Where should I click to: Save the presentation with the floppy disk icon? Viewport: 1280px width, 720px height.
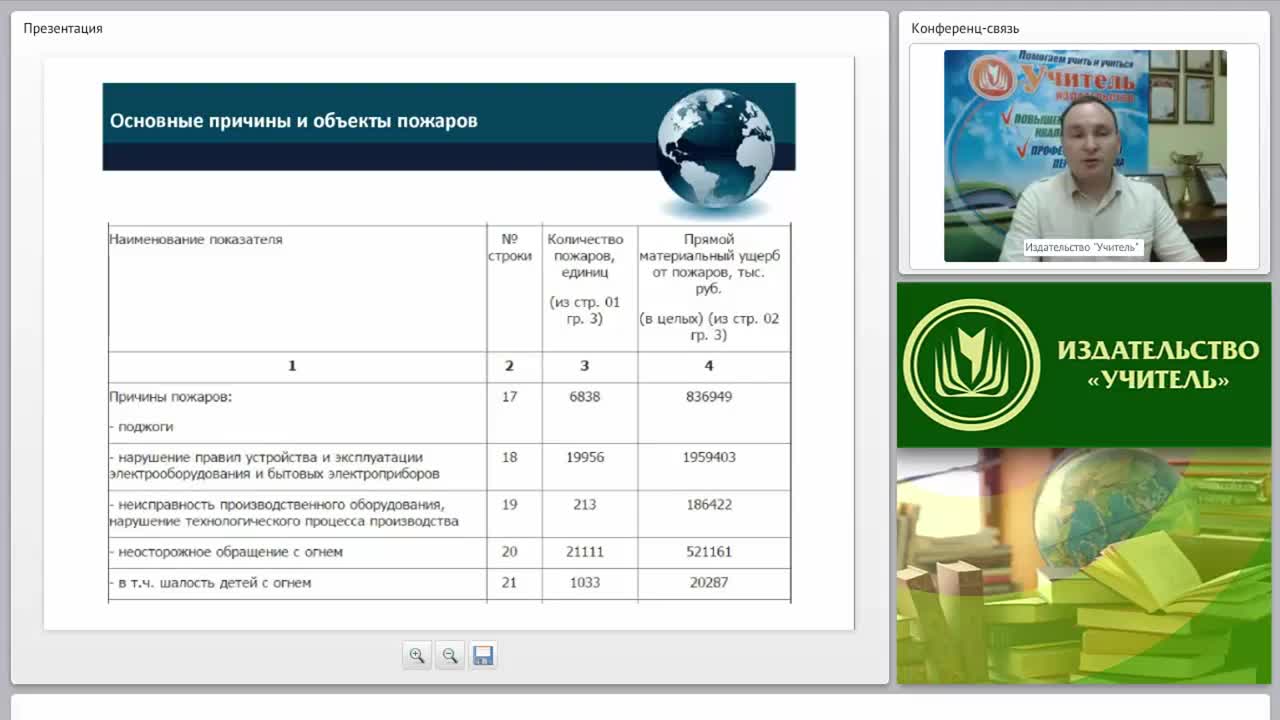[483, 656]
